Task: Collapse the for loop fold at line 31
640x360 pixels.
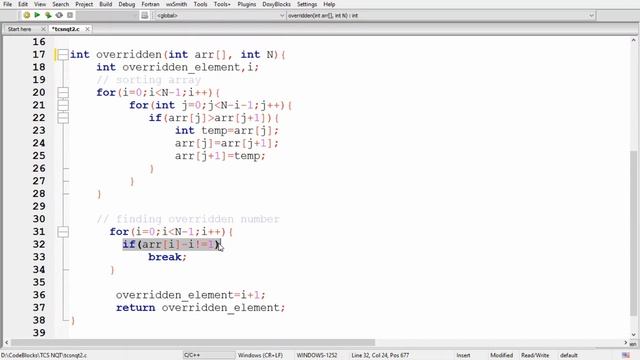Action: point(63,231)
